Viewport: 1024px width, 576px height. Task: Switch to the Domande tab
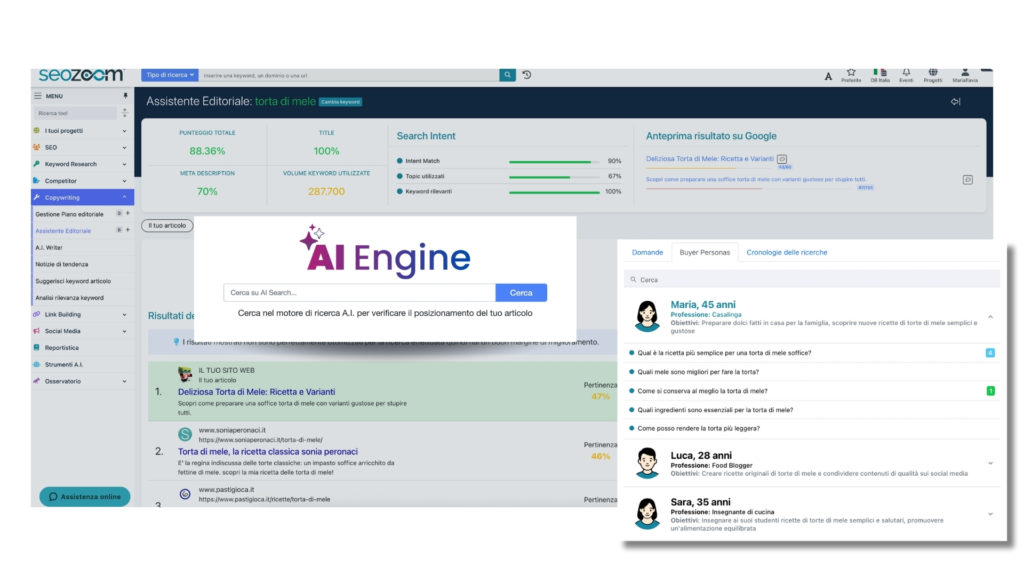tap(647, 252)
